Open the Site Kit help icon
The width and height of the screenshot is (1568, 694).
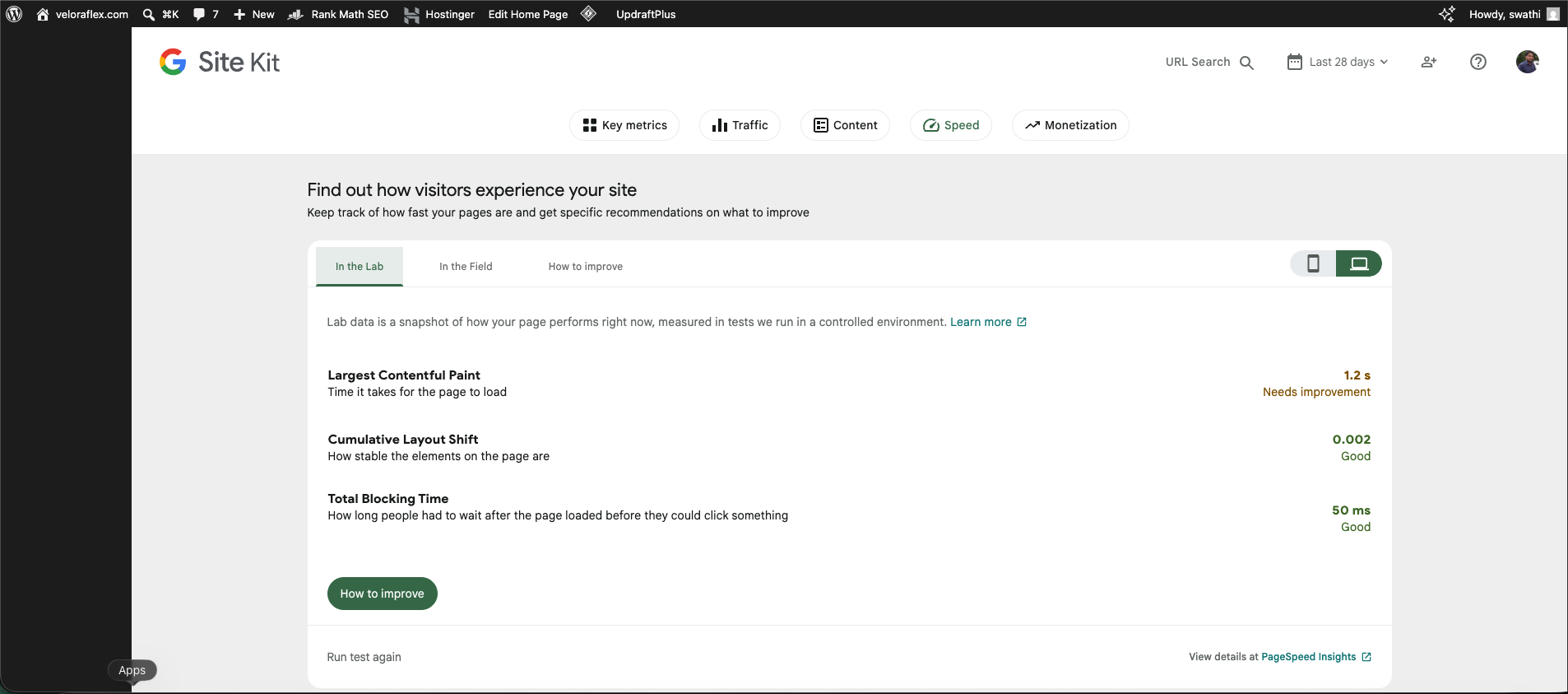pyautogui.click(x=1478, y=62)
